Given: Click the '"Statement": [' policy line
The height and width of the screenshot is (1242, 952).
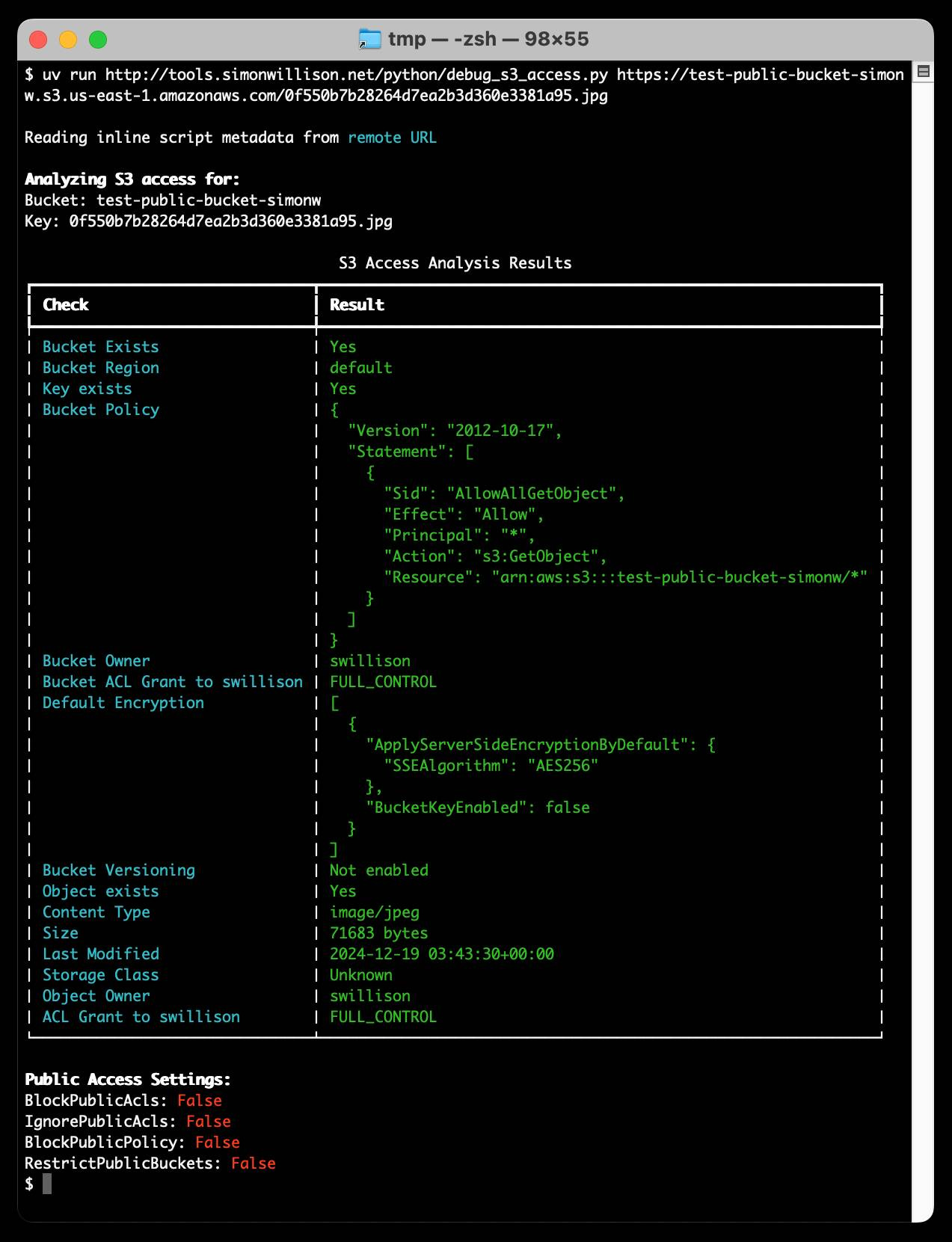Looking at the screenshot, I should 411,452.
